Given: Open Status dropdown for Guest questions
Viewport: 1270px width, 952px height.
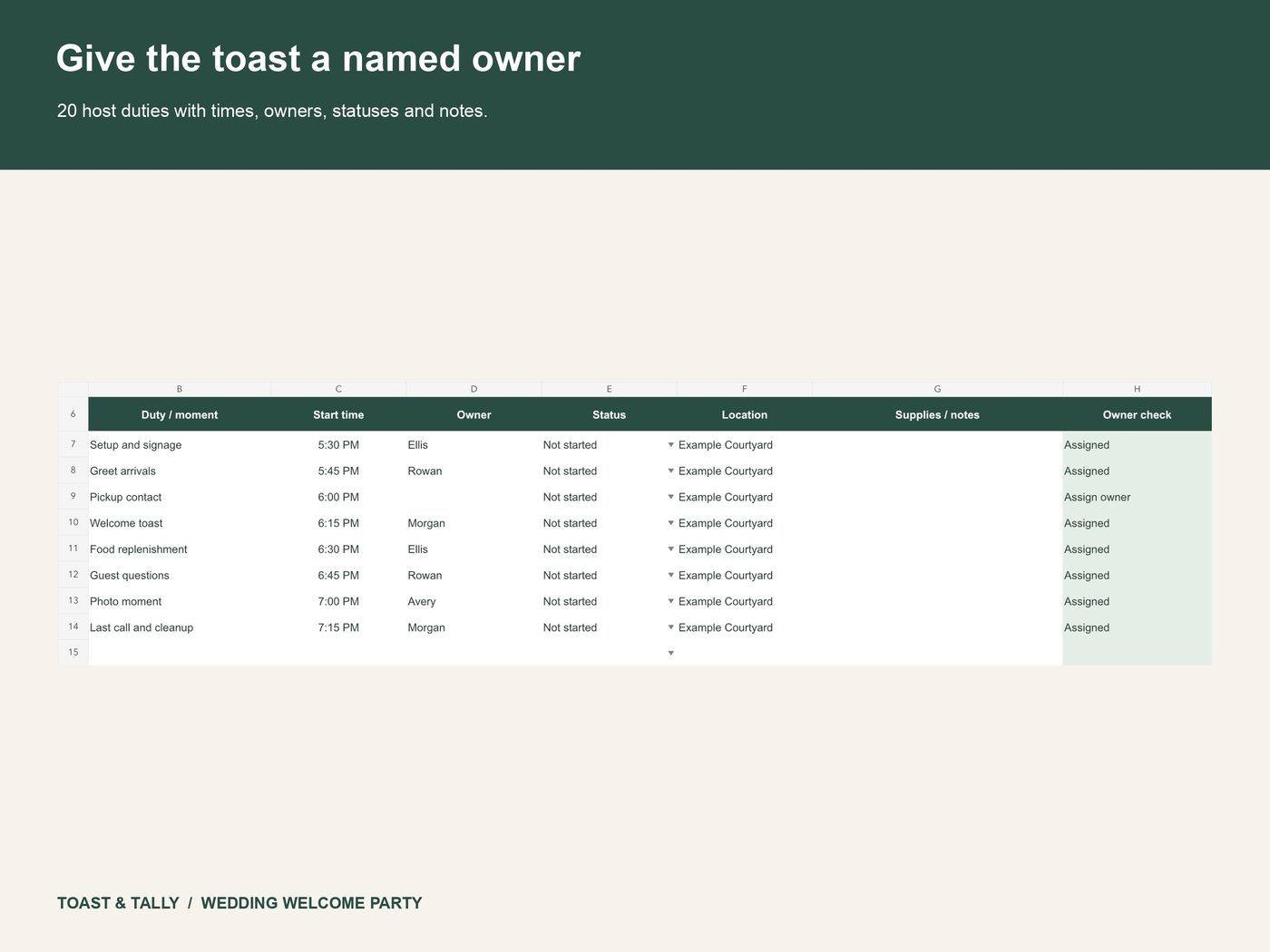Looking at the screenshot, I should [x=671, y=576].
